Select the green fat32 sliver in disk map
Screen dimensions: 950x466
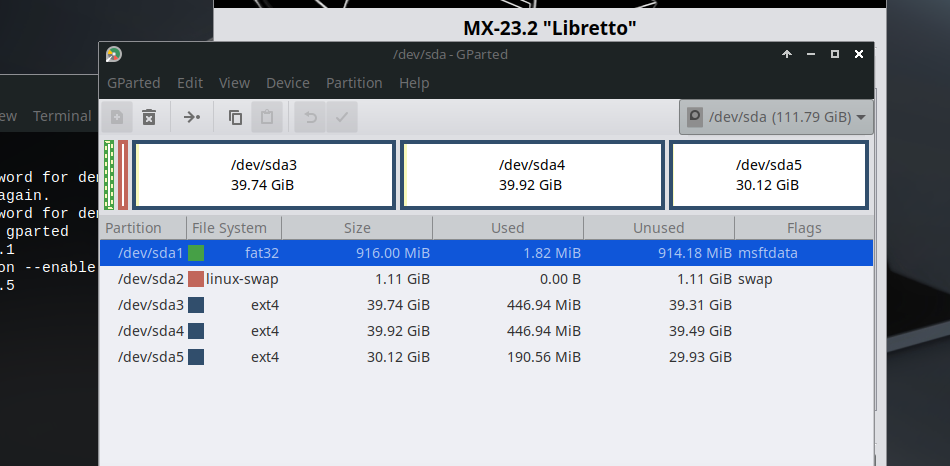pyautogui.click(x=109, y=175)
